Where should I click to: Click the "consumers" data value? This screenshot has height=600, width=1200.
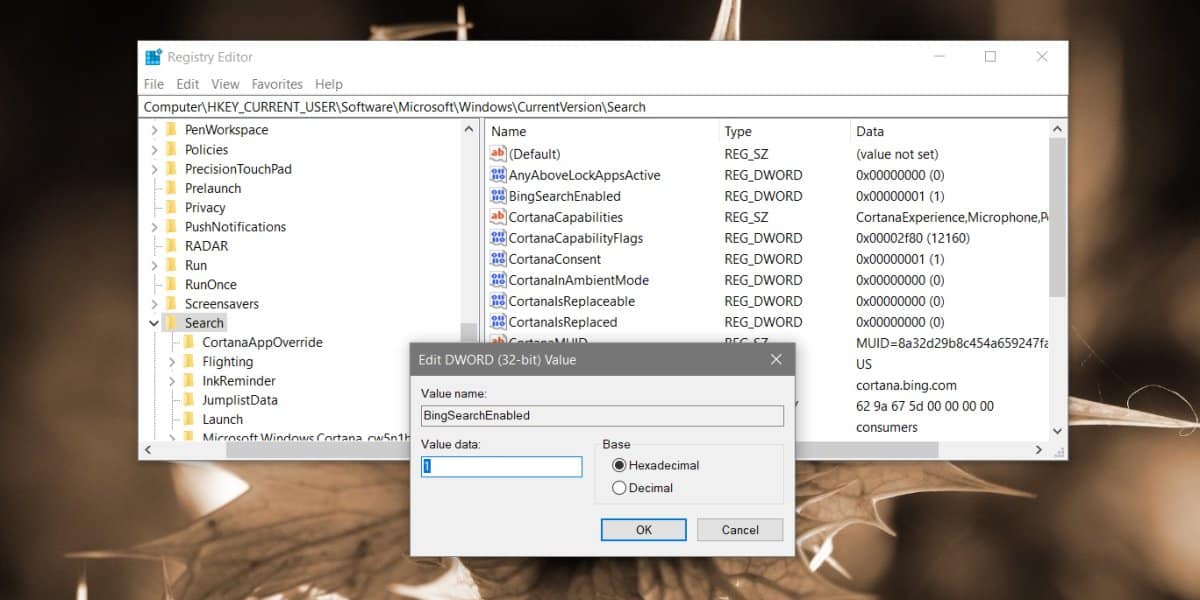886,427
